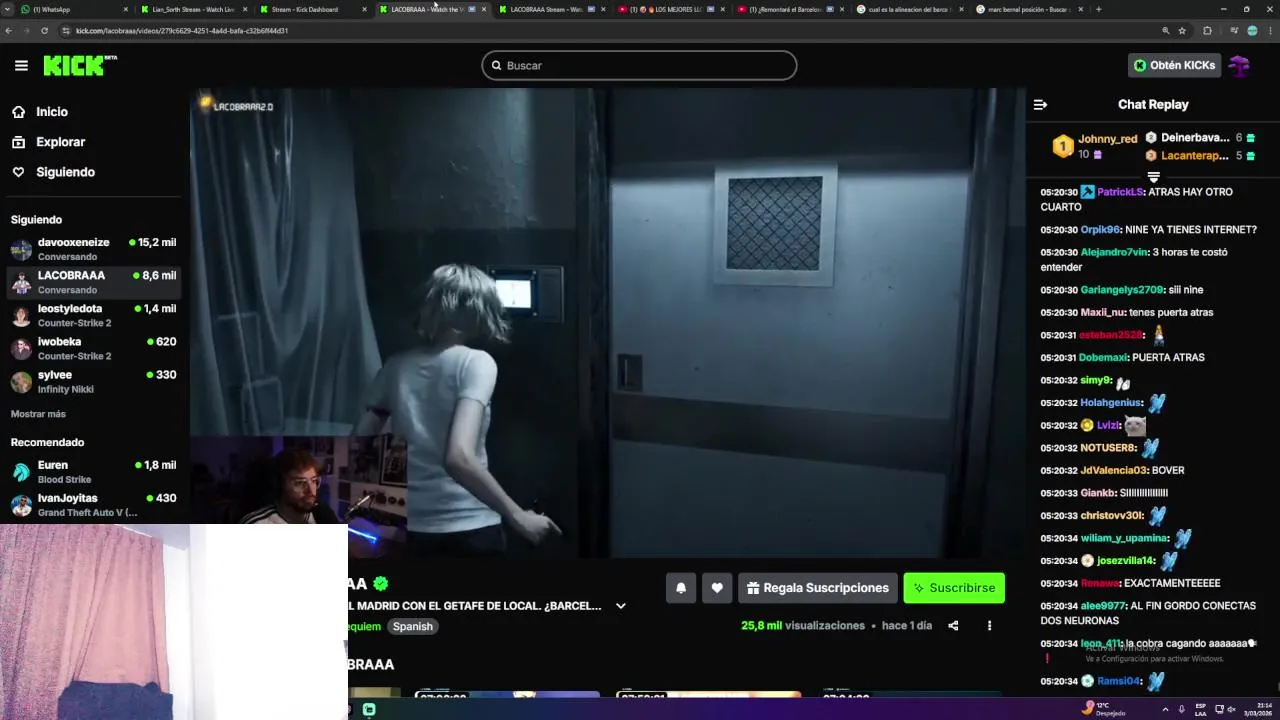Open davooxeneize followed channel
The width and height of the screenshot is (1280, 720).
[x=93, y=249]
